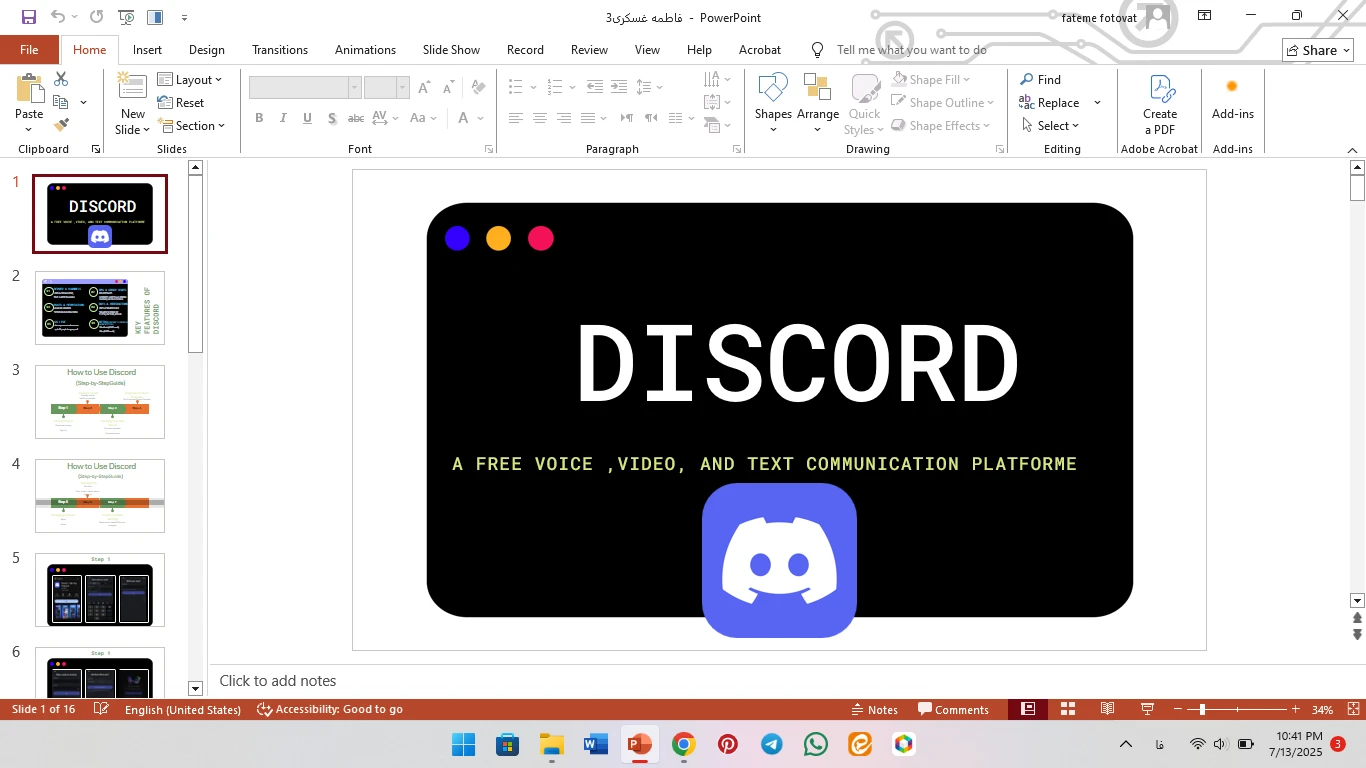The height and width of the screenshot is (768, 1366).
Task: Open the Transitions tab
Action: click(x=280, y=50)
